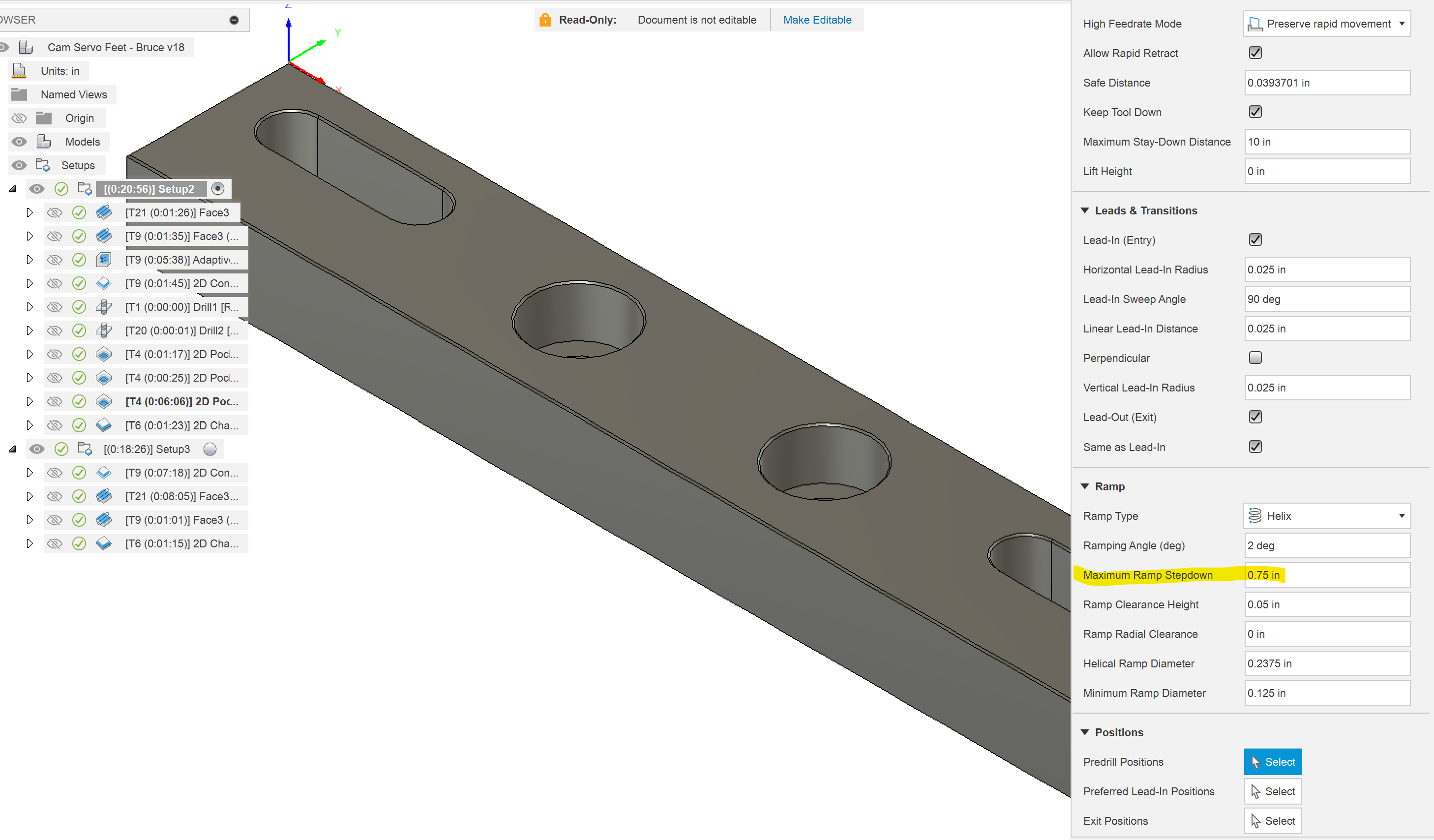Screen dimensions: 1434x840
Task: Hide the Models folder using its eye toggle
Action: 19,141
